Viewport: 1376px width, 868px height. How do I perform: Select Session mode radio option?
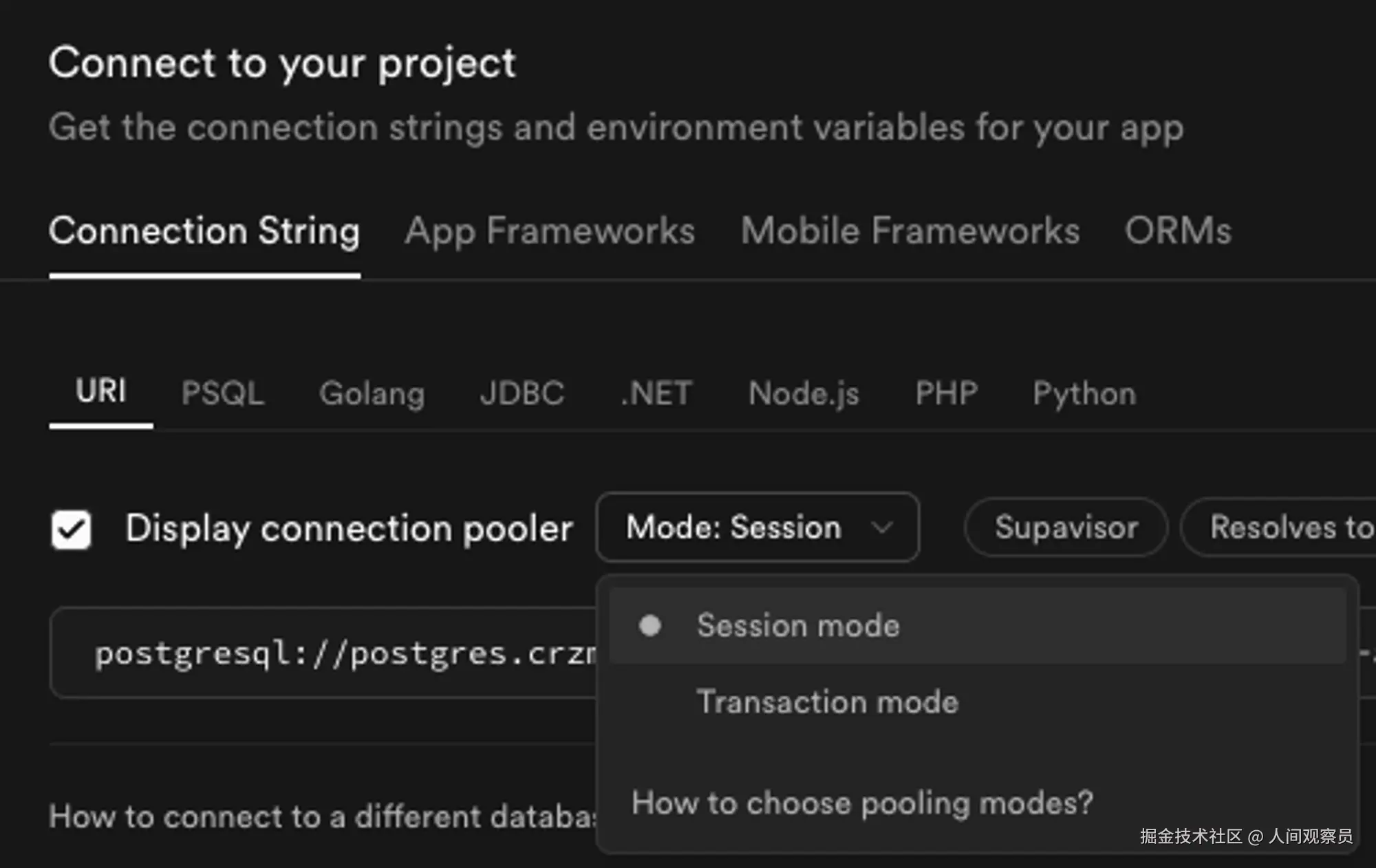(798, 626)
